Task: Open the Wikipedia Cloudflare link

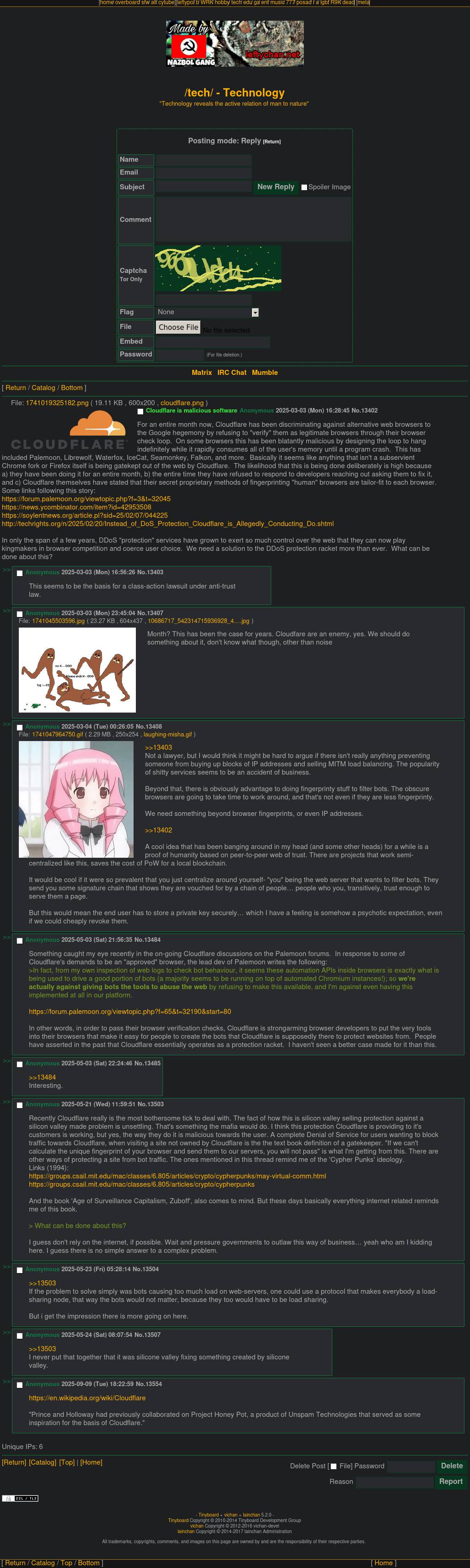Action: pos(87,1398)
